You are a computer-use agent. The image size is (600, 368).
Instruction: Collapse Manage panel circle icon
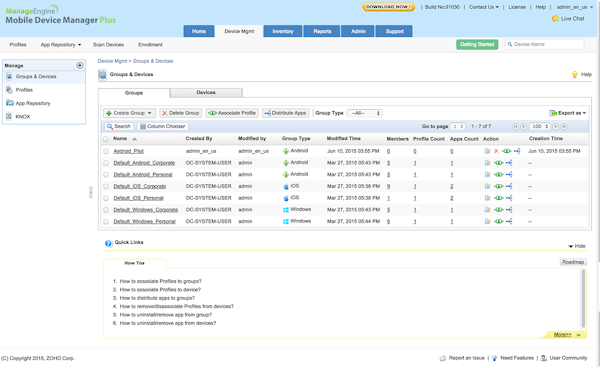(x=80, y=65)
